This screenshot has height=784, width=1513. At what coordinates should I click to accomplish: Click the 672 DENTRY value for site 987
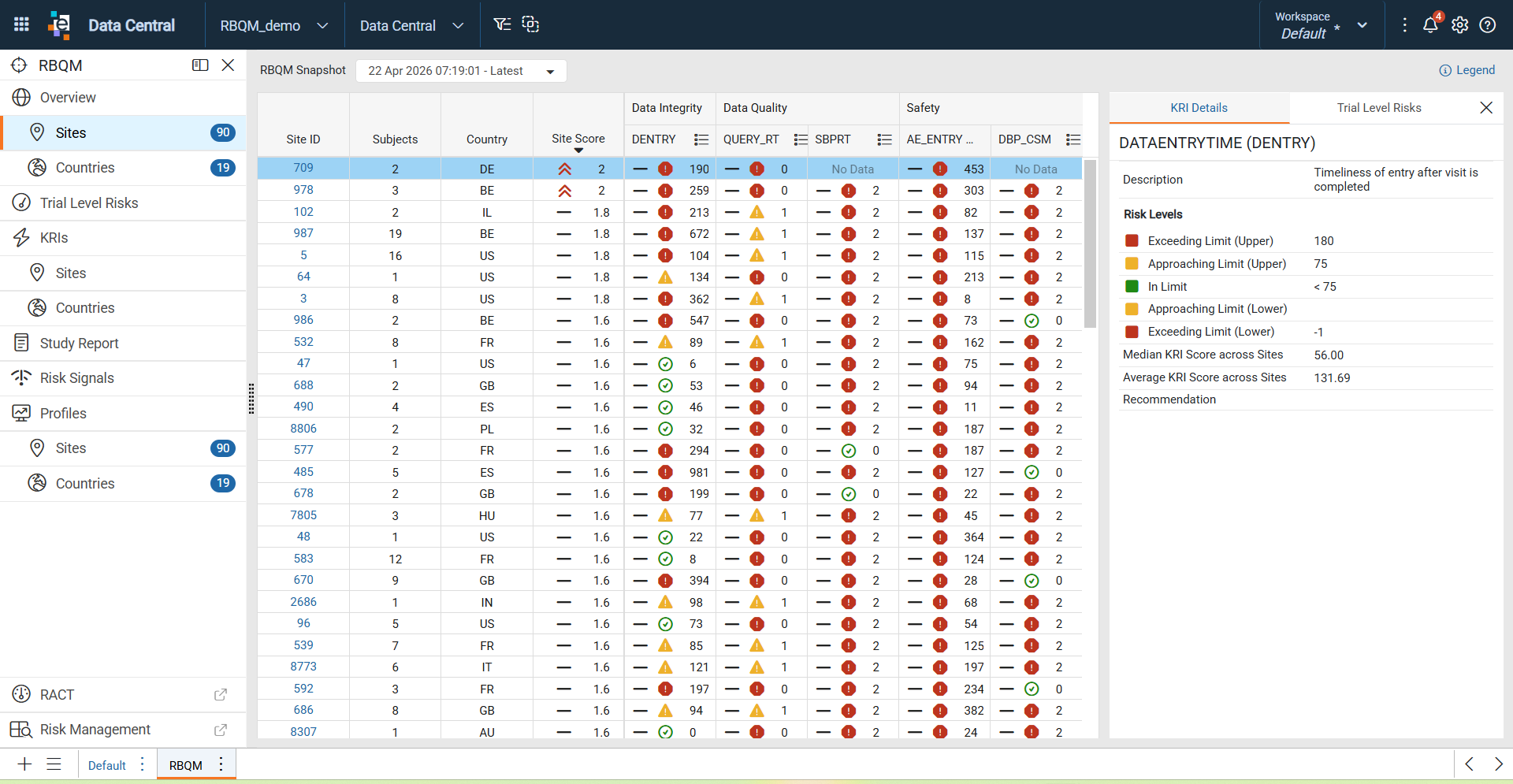(x=699, y=234)
